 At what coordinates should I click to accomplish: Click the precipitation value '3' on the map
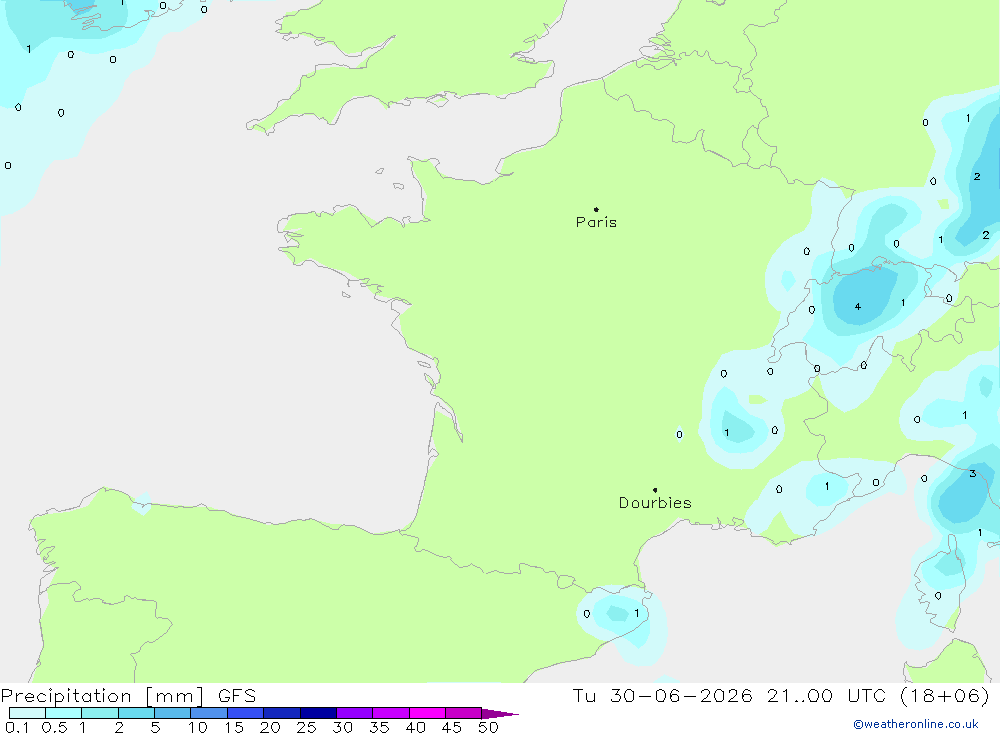(x=973, y=473)
